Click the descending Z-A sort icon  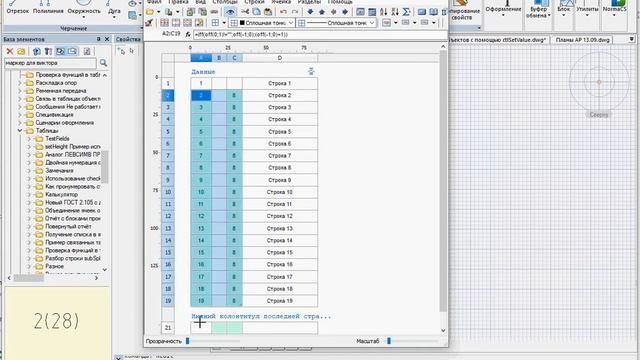(395, 12)
